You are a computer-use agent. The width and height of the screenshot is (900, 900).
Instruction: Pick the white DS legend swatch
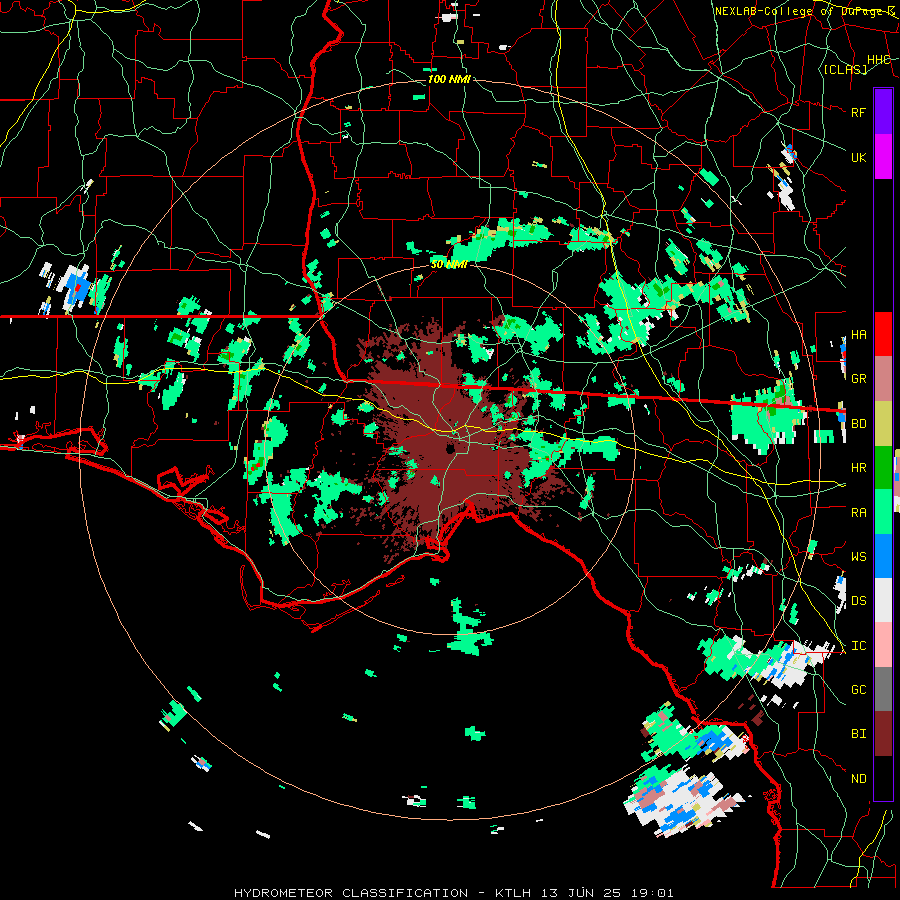[x=883, y=600]
